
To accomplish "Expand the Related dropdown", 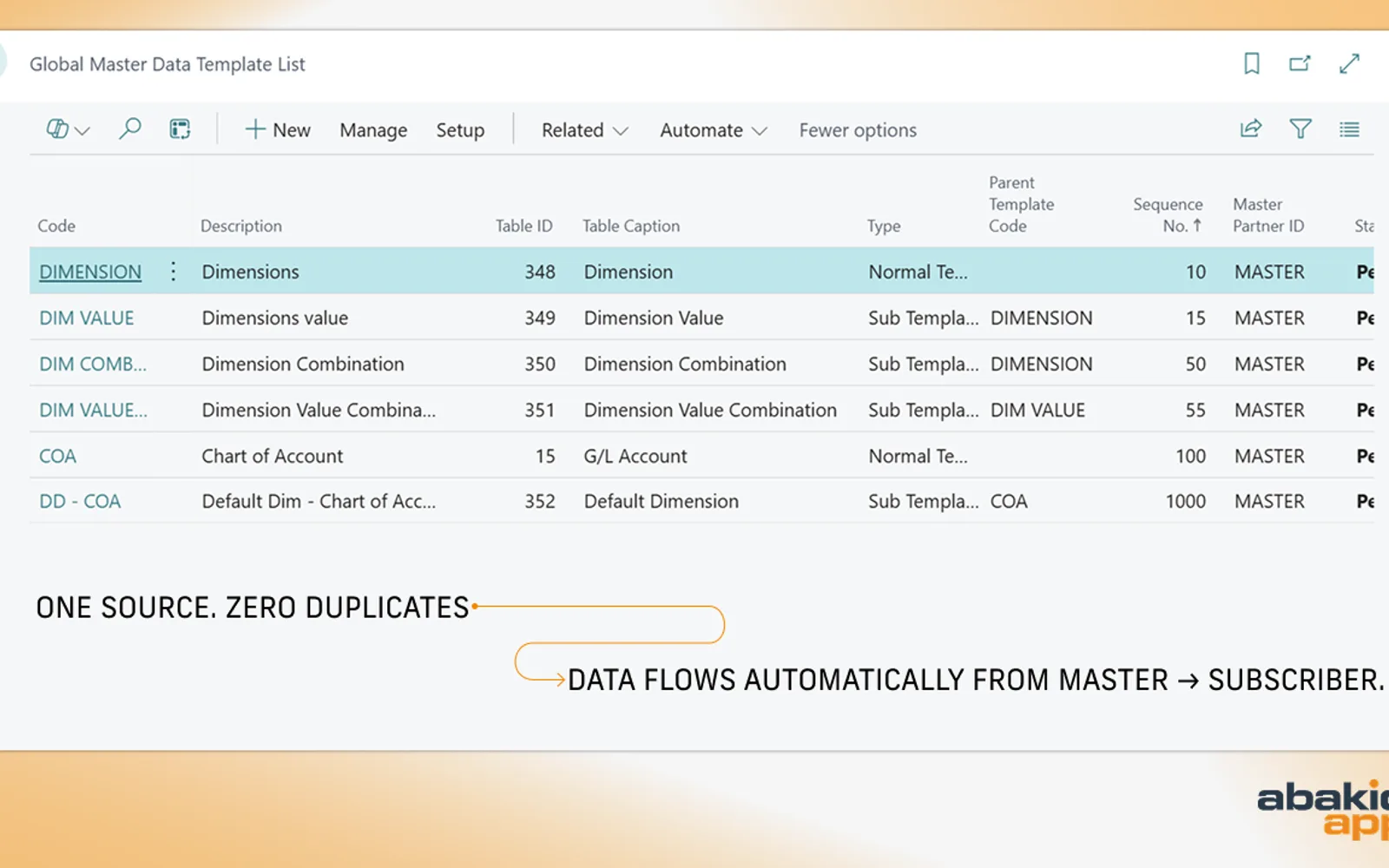I will [584, 130].
